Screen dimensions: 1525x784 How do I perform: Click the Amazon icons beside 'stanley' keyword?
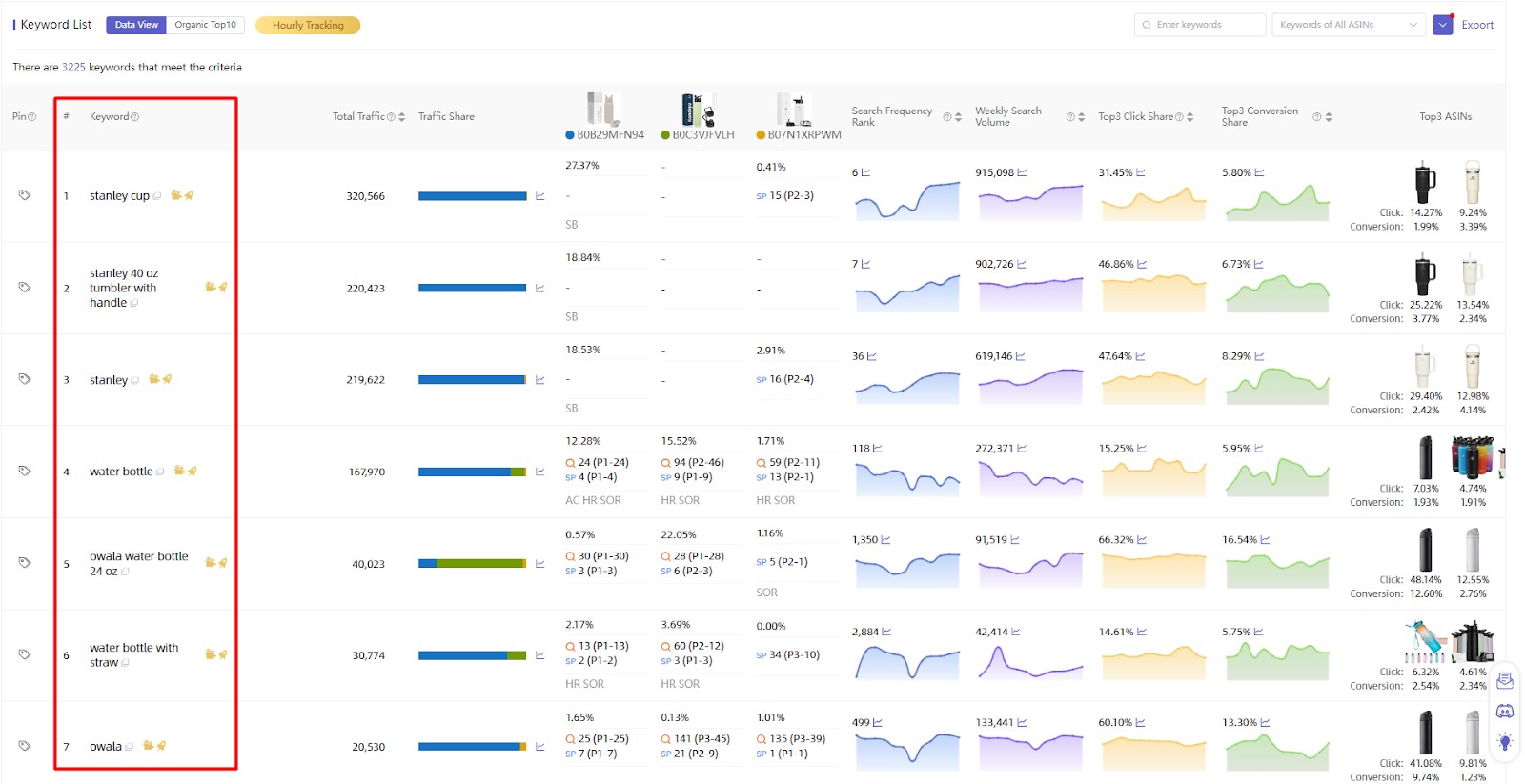coord(160,379)
